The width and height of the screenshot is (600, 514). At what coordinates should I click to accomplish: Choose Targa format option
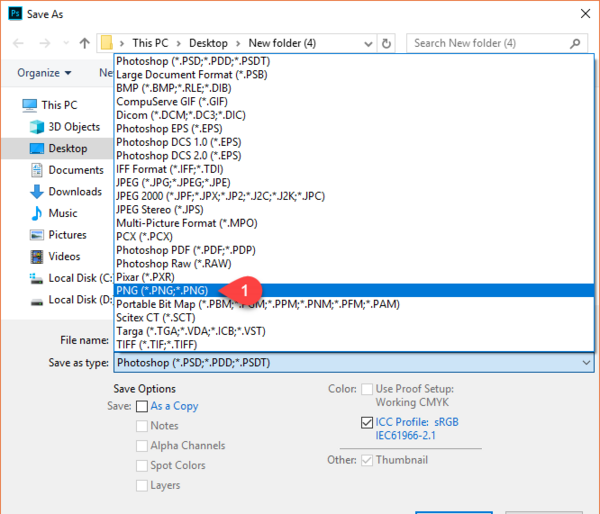[x=354, y=331]
